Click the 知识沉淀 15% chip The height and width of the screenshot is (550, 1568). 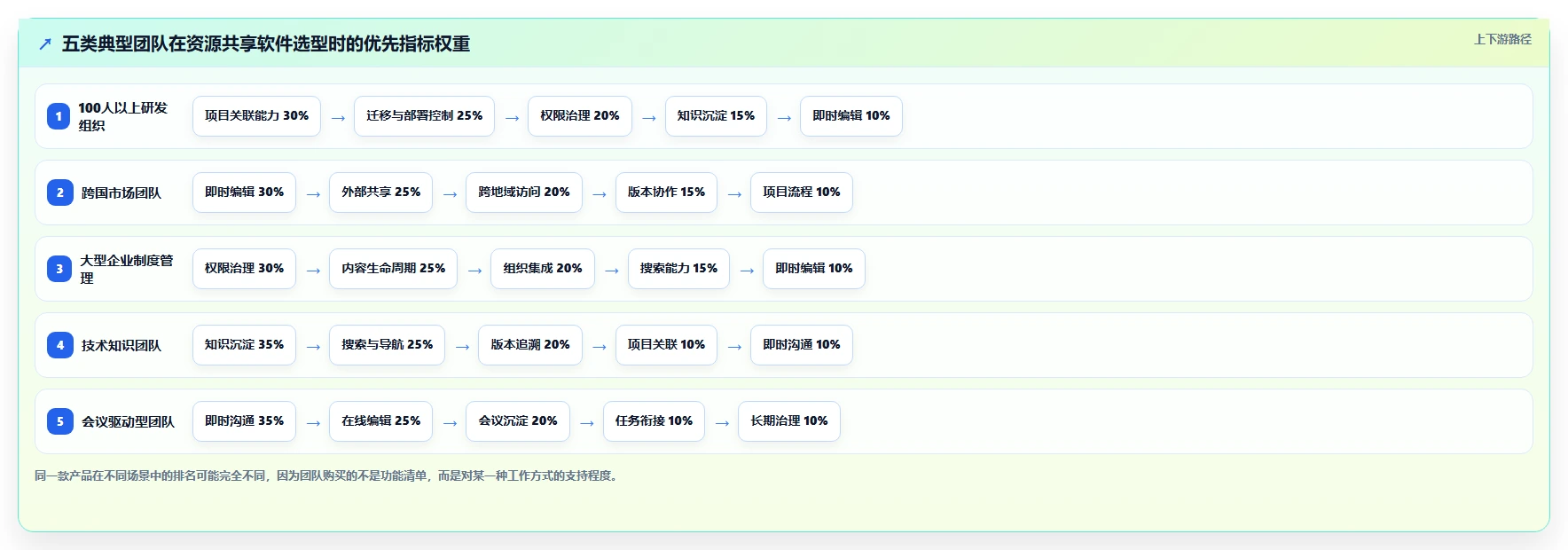tap(716, 116)
